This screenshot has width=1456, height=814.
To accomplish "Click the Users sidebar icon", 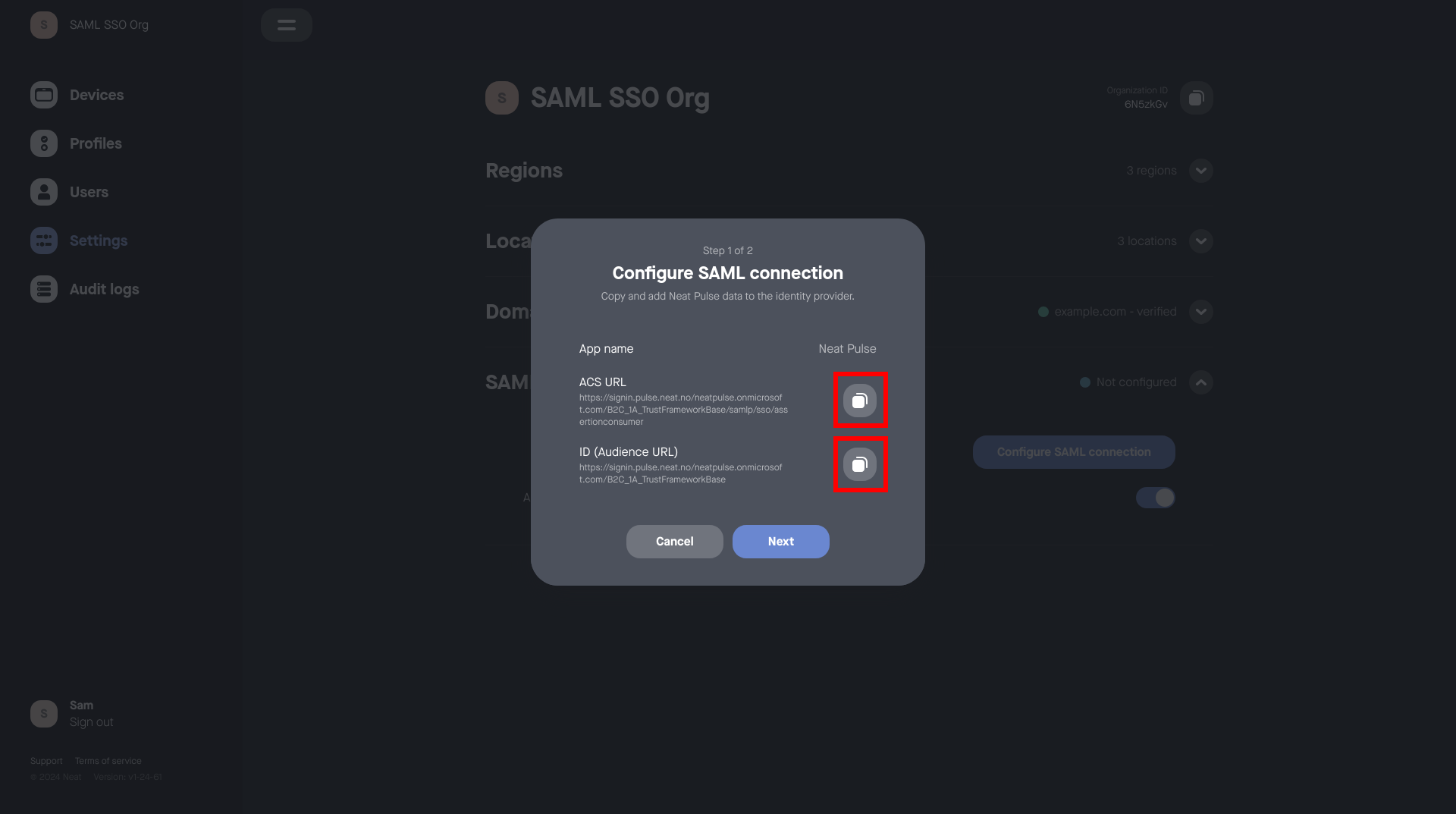I will tap(44, 192).
